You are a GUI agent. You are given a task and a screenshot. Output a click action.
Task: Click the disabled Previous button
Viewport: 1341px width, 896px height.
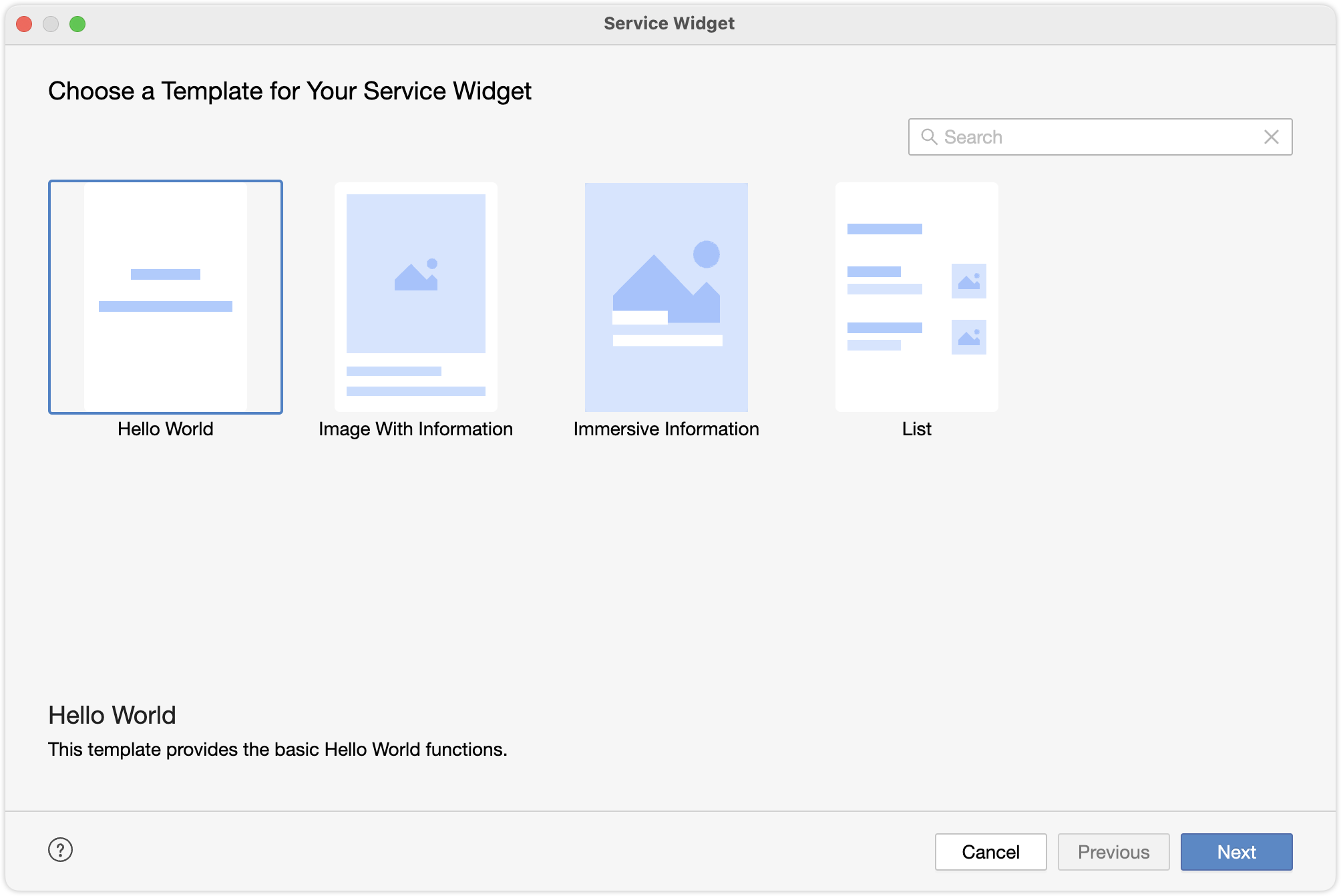click(1113, 852)
